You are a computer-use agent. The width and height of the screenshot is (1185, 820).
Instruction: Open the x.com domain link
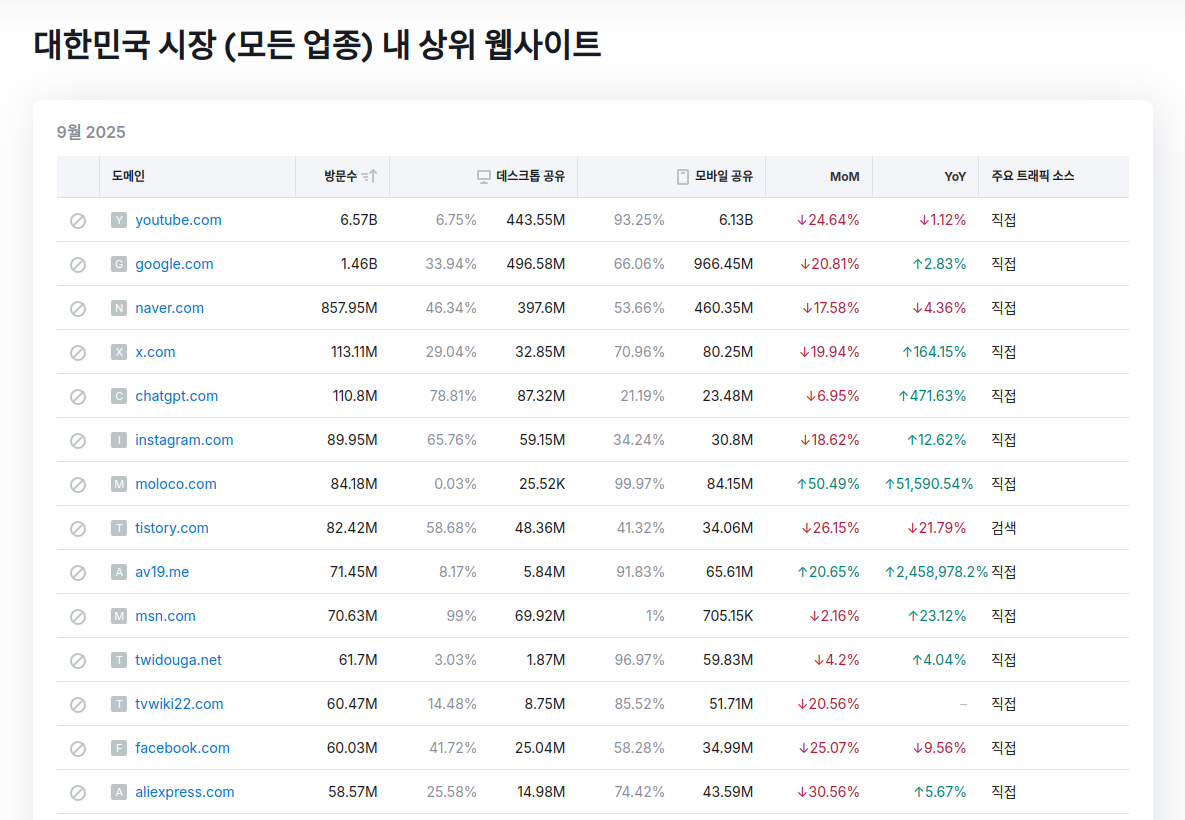coord(155,351)
